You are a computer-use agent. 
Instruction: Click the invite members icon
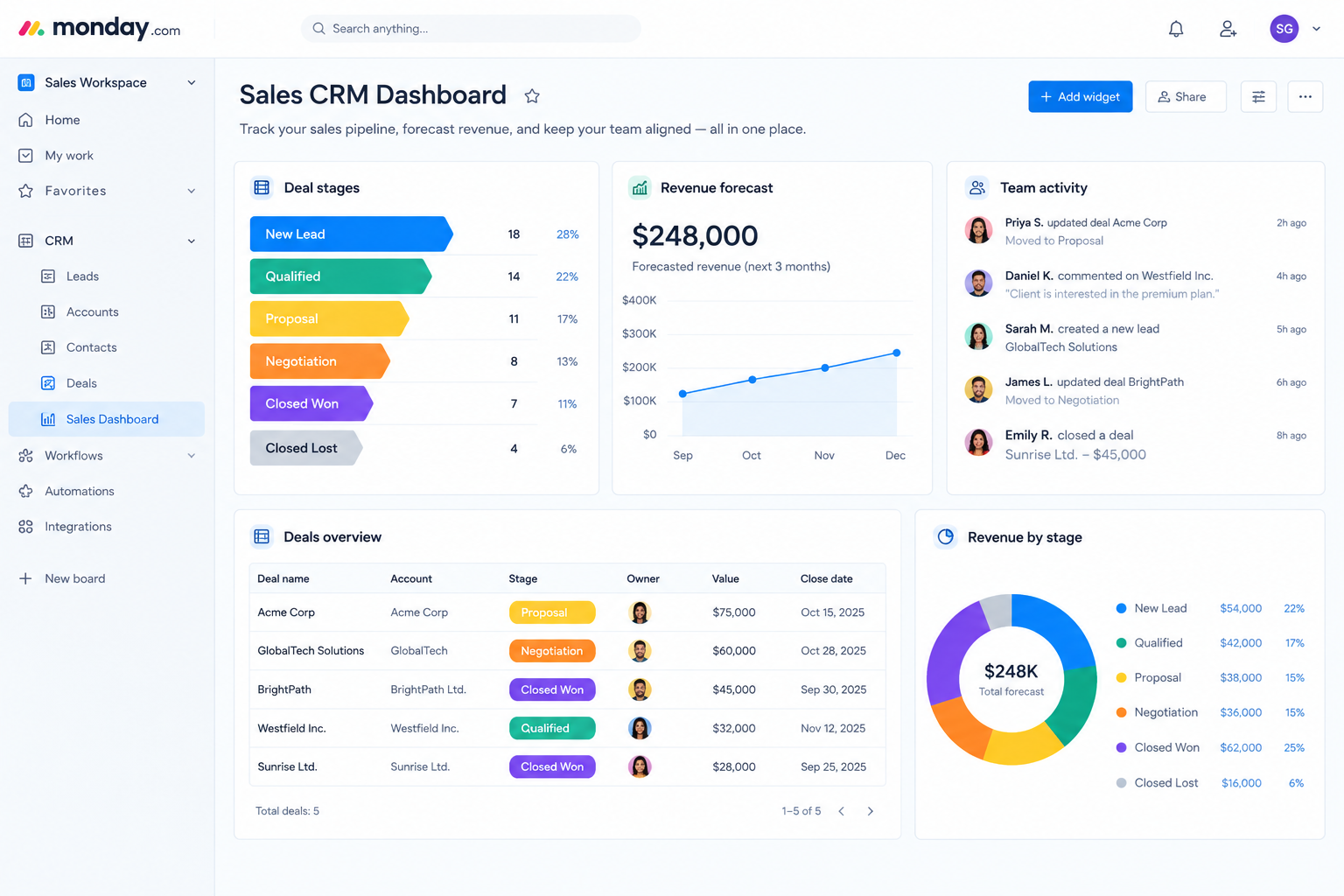pos(1228,29)
